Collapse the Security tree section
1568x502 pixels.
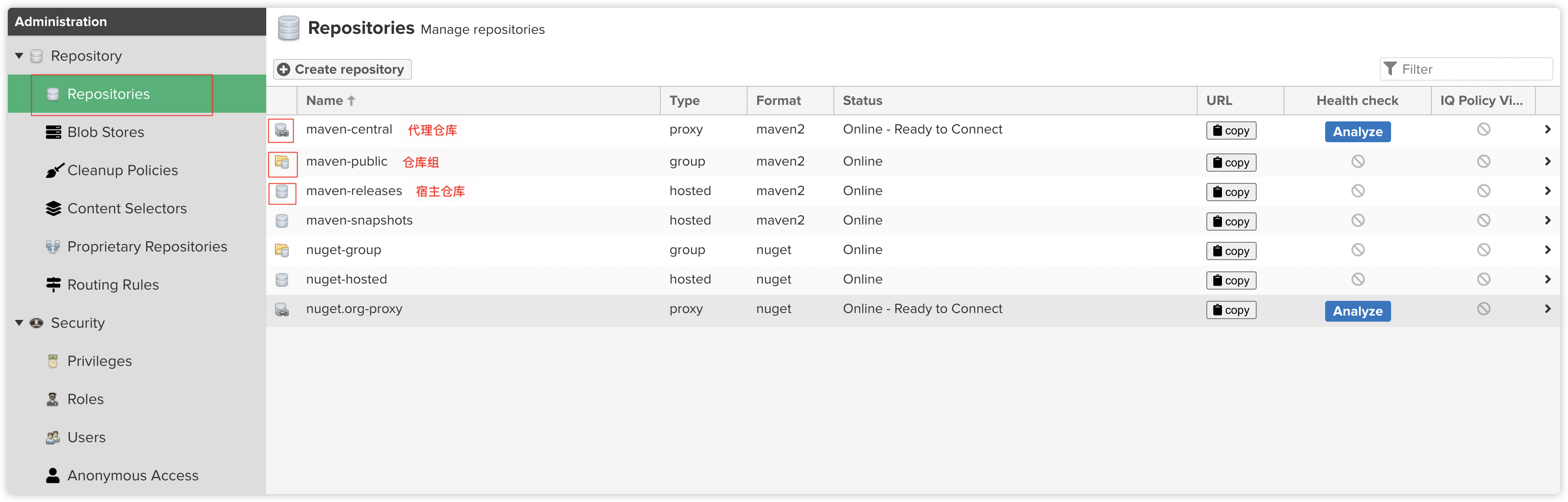(20, 323)
